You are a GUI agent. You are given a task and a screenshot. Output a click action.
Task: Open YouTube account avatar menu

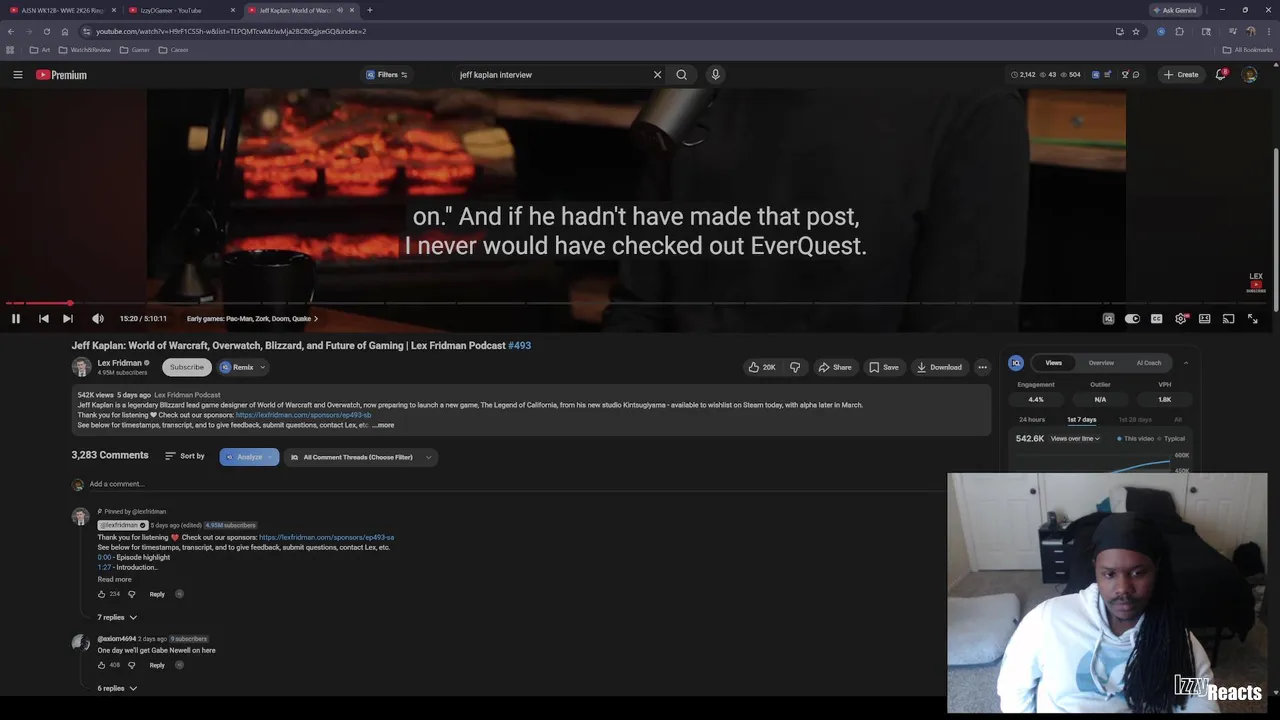(x=1249, y=75)
